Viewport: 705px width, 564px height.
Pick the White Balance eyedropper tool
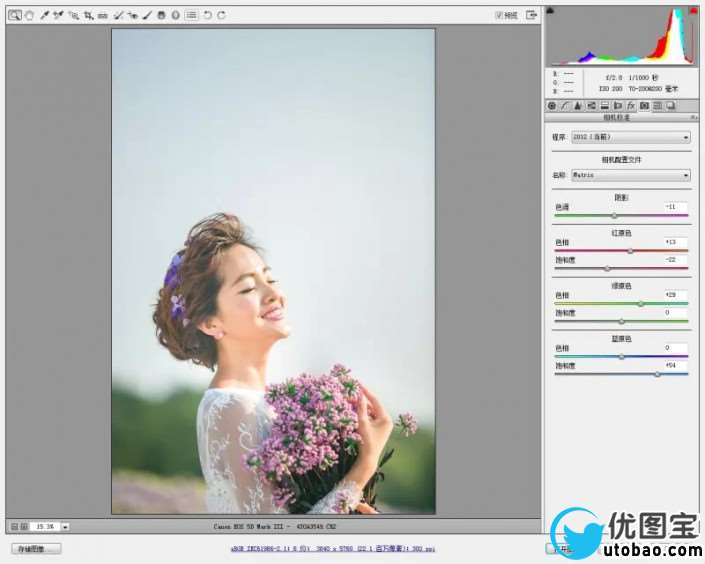[44, 15]
